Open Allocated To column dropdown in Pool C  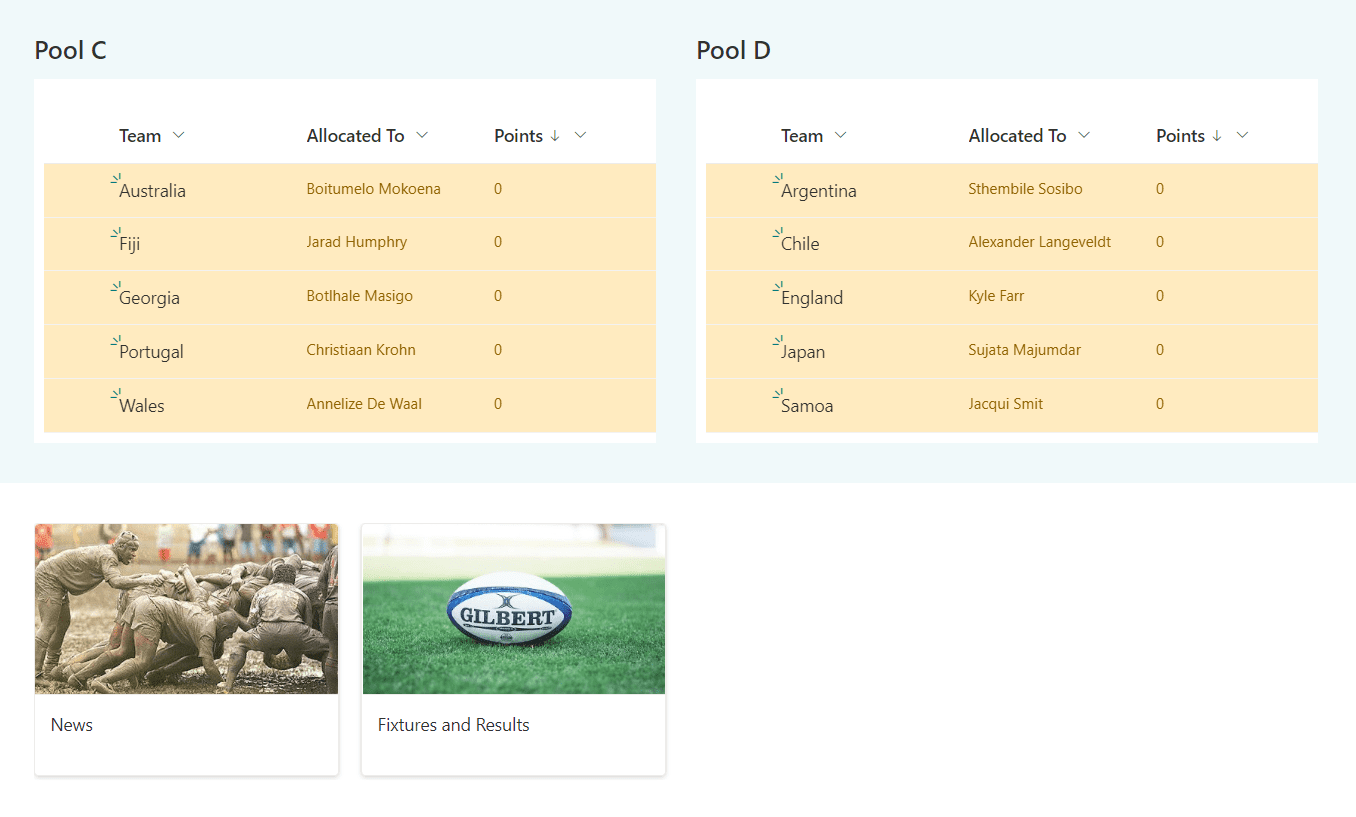coord(422,135)
